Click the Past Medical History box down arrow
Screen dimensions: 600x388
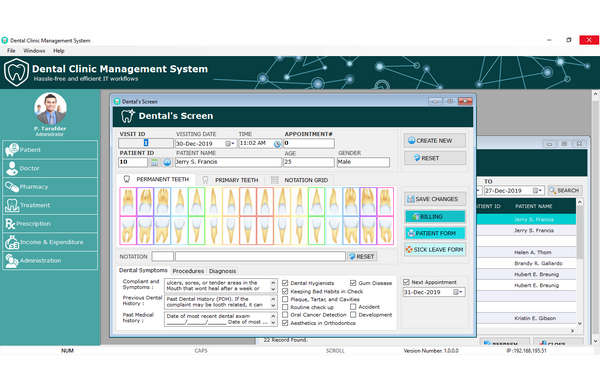[x=273, y=323]
